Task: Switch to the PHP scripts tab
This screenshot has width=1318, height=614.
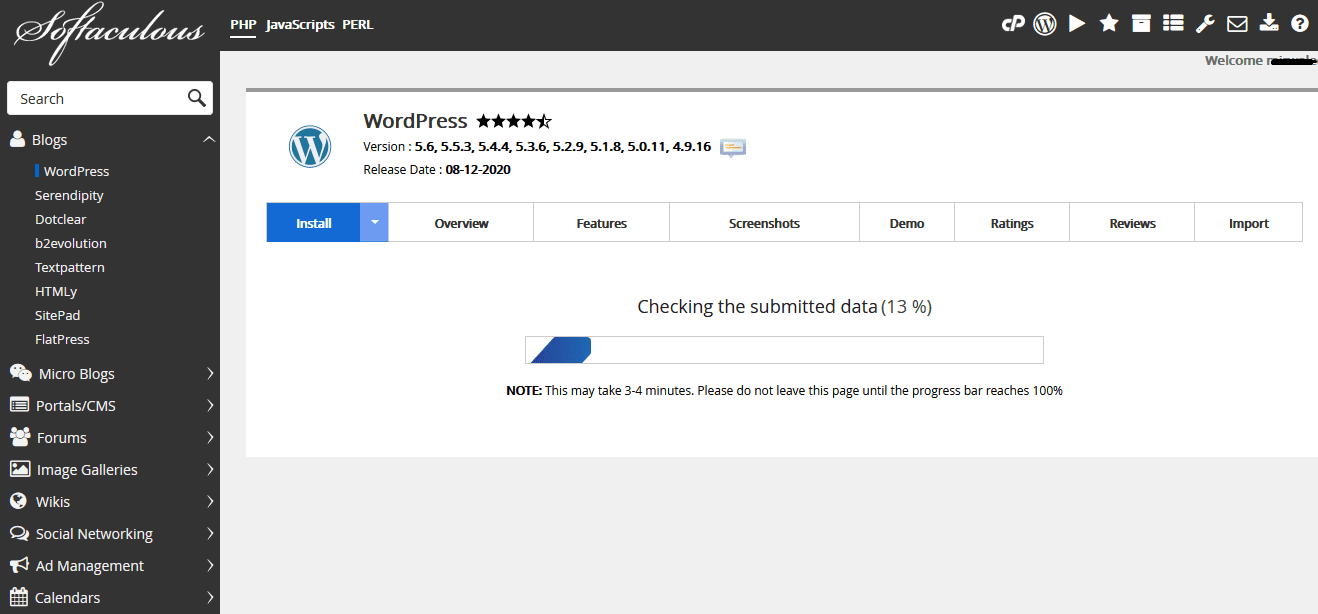Action: (243, 24)
